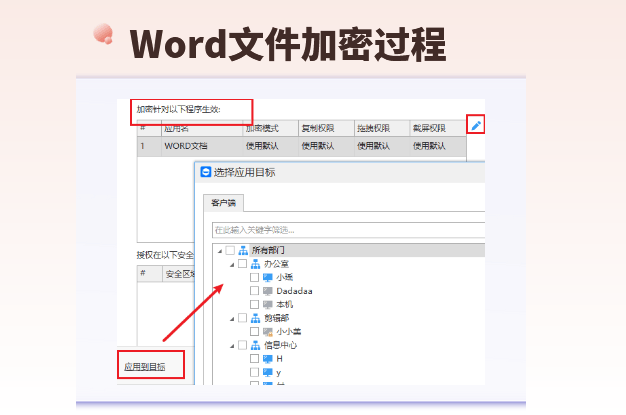Switch to the 客户端 tab
The width and height of the screenshot is (626, 415).
[224, 203]
